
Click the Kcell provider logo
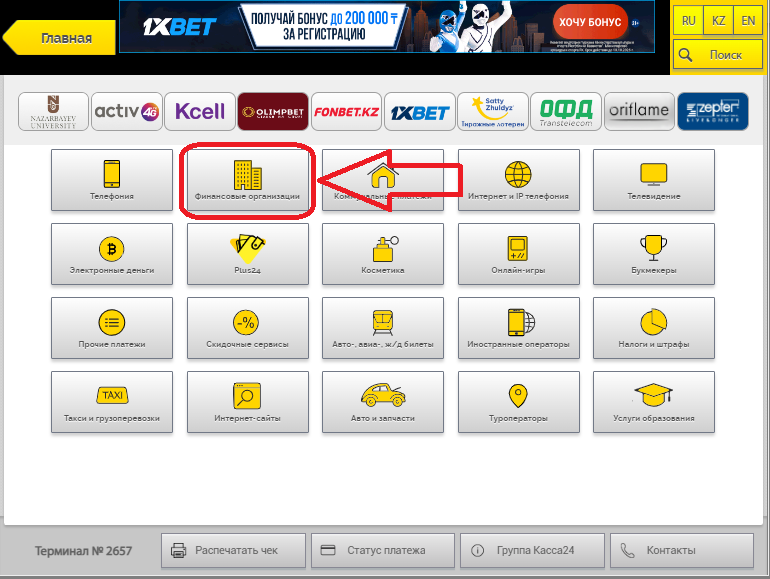200,111
